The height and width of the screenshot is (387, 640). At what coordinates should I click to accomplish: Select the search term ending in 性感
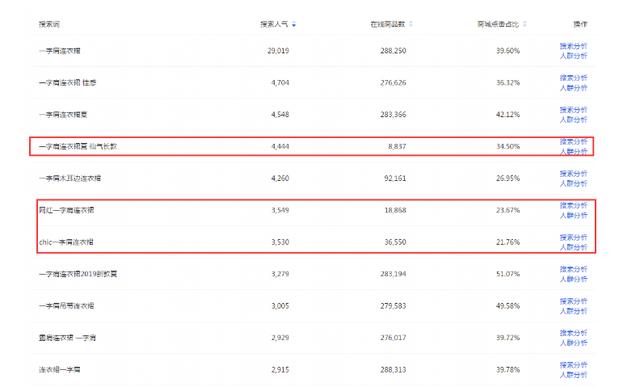pyautogui.click(x=67, y=82)
